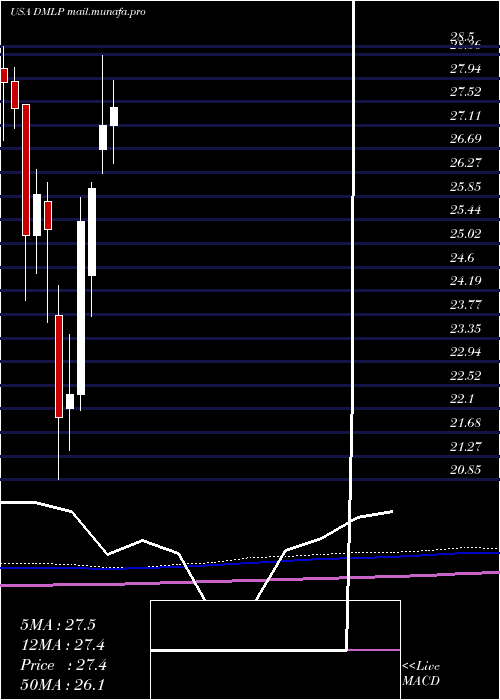The width and height of the screenshot is (500, 700).
Task: Choose the 22.1 price label
Action: [x=462, y=399]
